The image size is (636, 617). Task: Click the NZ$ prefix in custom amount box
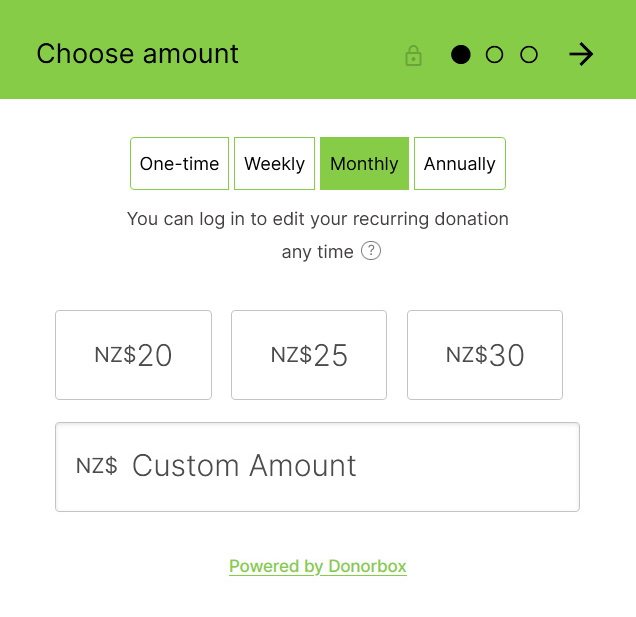tap(97, 465)
